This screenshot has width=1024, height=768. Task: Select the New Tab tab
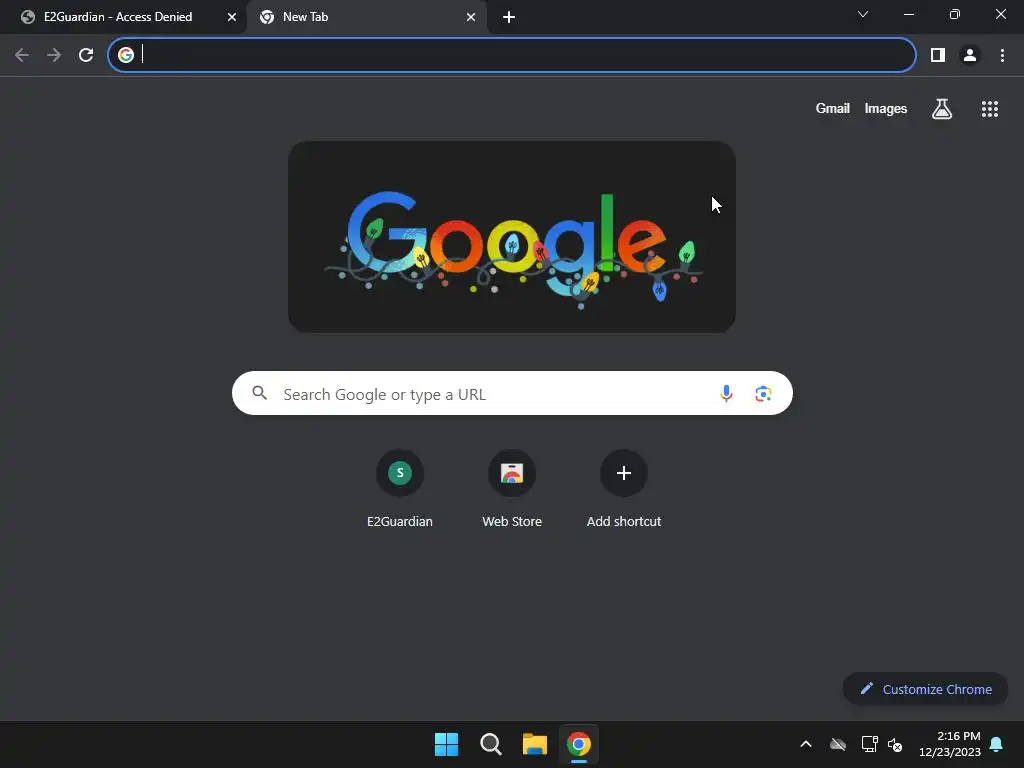pyautogui.click(x=366, y=17)
